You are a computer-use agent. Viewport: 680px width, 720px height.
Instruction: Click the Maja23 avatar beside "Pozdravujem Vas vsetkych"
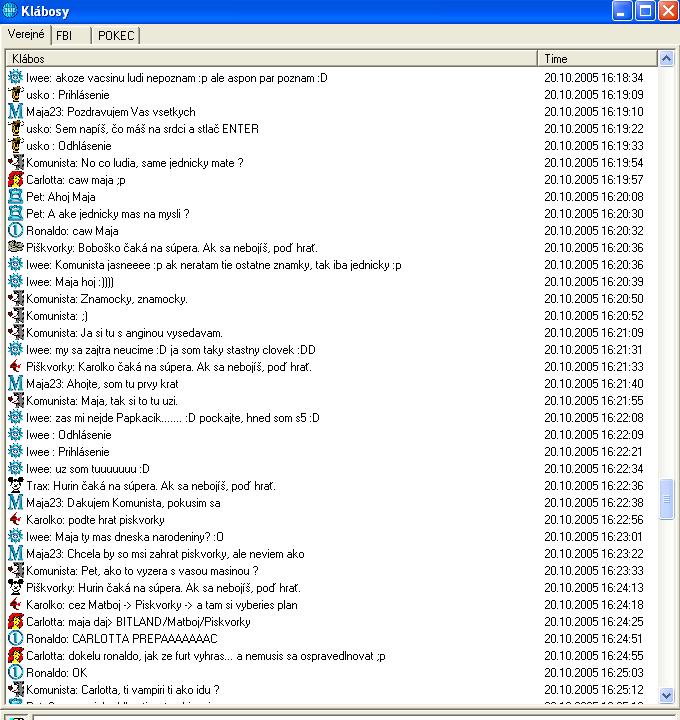pyautogui.click(x=15, y=112)
